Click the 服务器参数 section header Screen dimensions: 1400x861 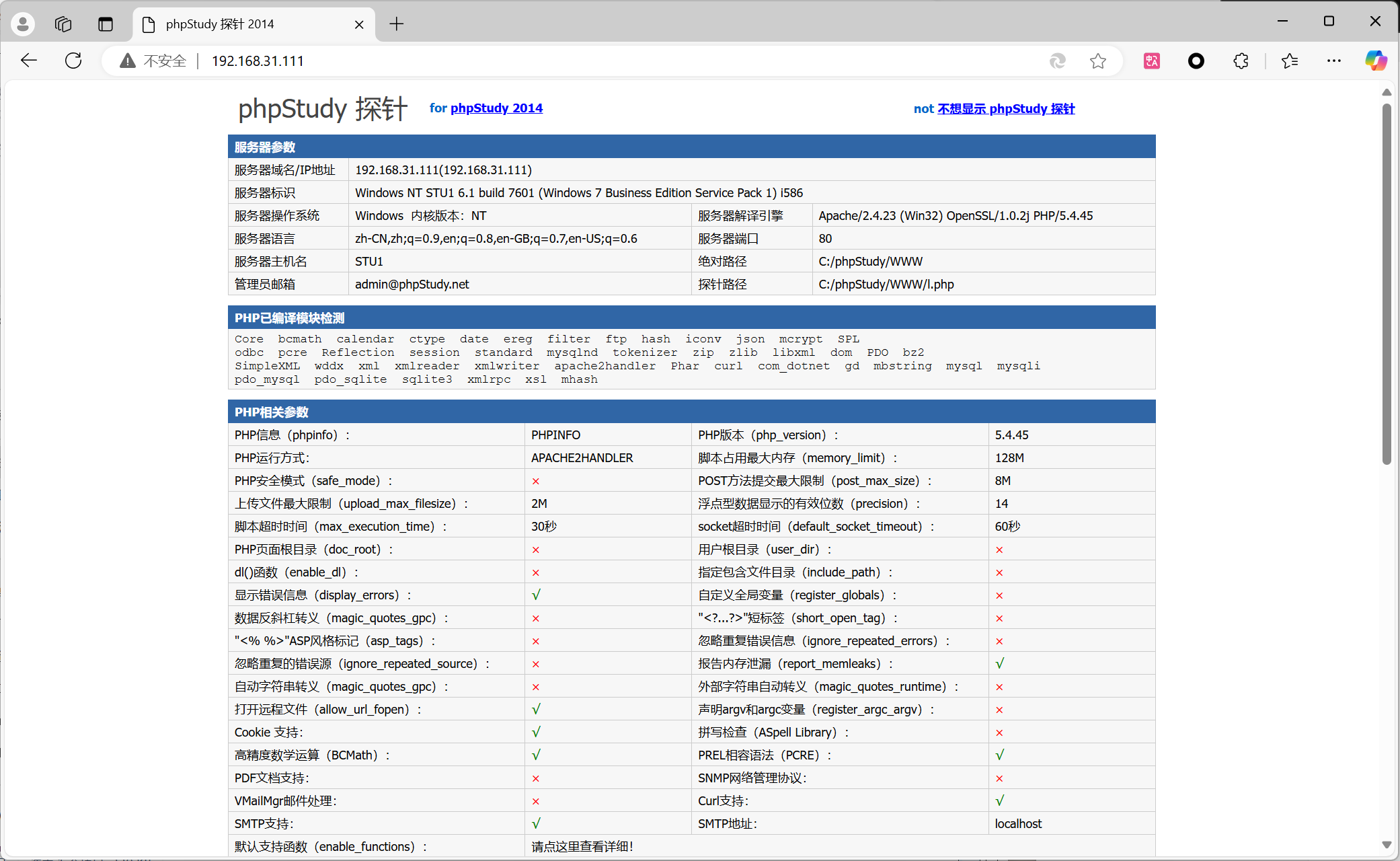coord(691,147)
